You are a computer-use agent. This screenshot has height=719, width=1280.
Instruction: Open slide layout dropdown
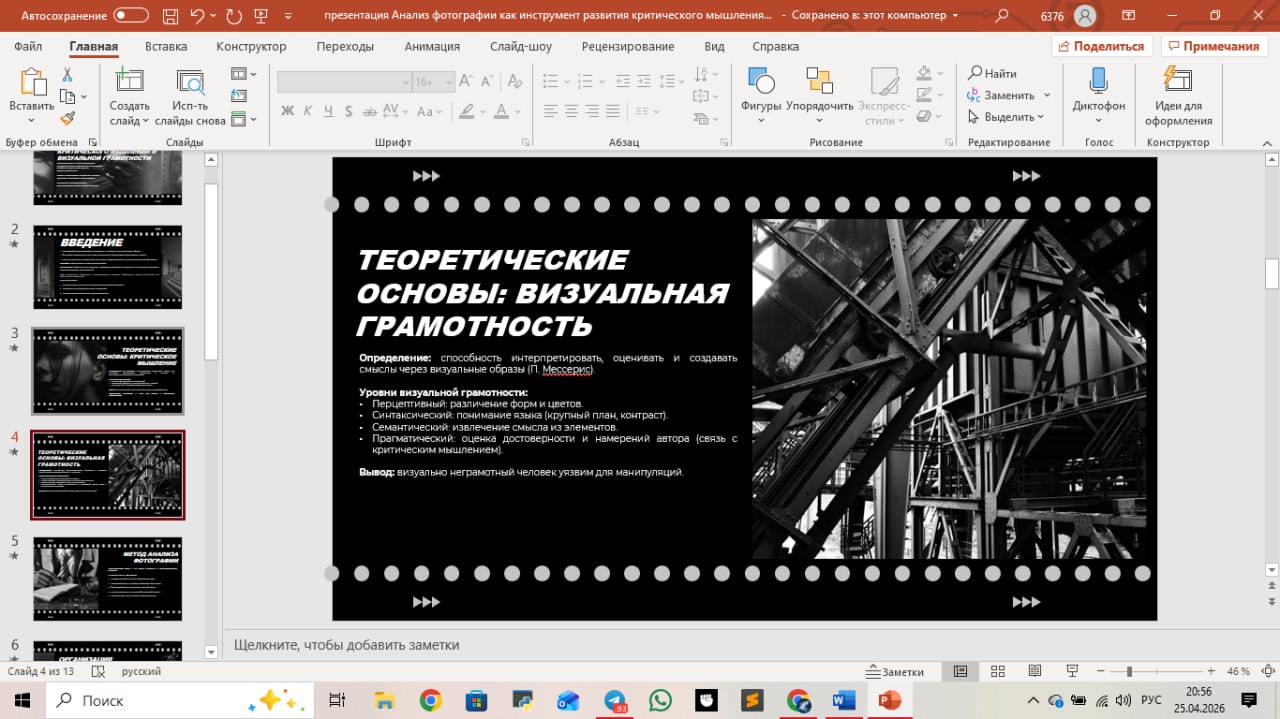click(243, 74)
